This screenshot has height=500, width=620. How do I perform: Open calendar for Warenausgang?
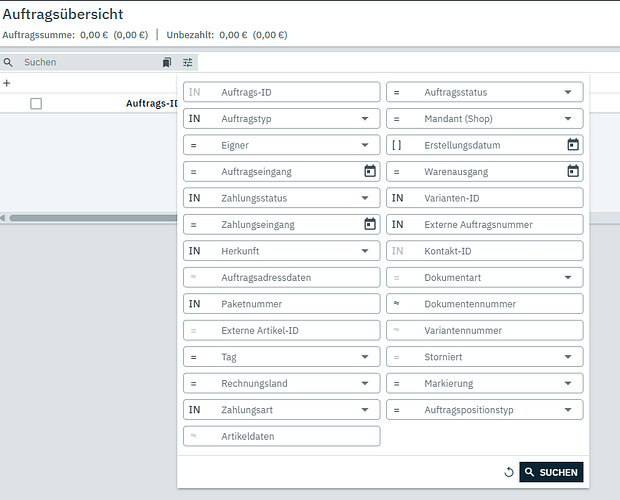click(573, 171)
